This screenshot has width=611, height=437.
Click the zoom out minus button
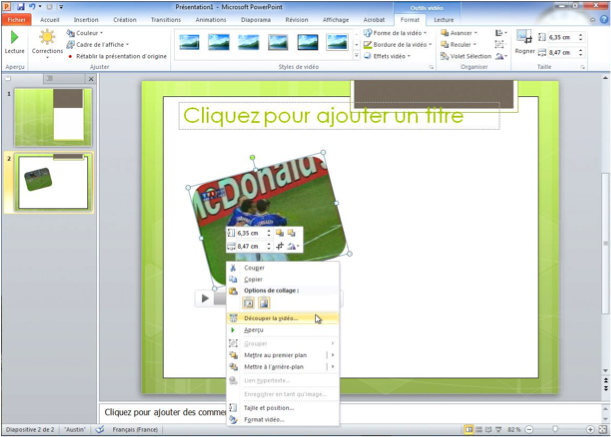coord(529,430)
